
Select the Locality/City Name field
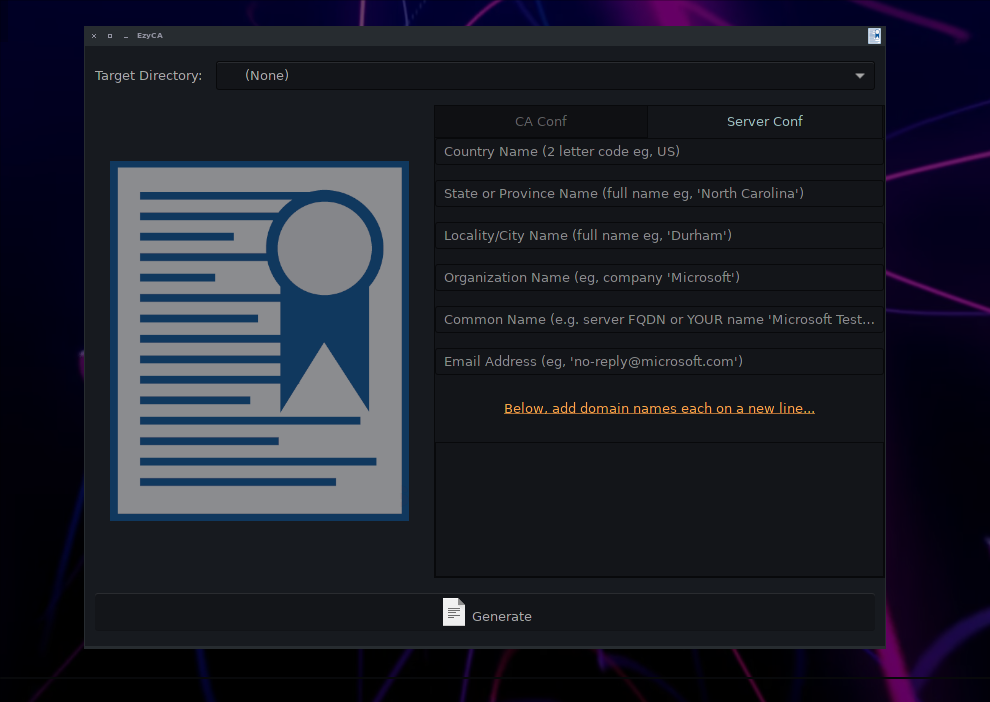point(659,235)
